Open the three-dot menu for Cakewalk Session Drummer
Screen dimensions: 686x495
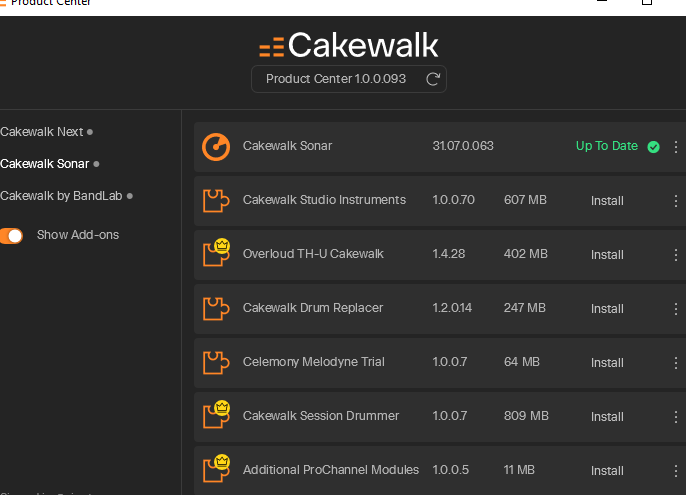[676, 417]
